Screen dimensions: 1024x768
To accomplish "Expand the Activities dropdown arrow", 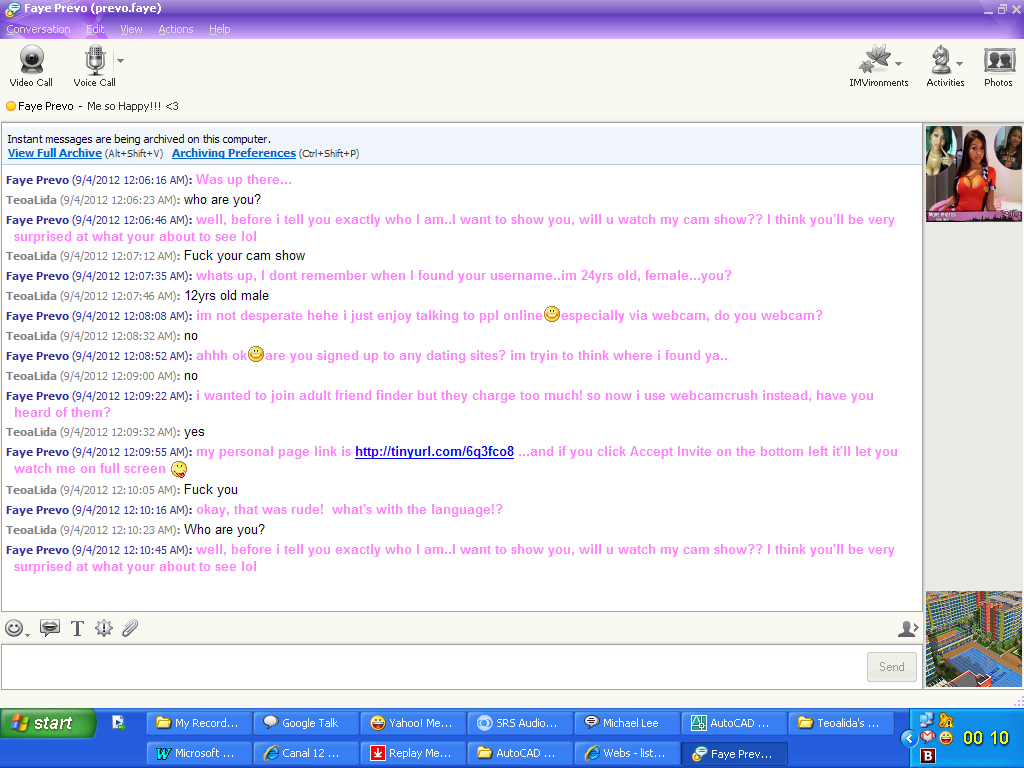I will click(959, 64).
